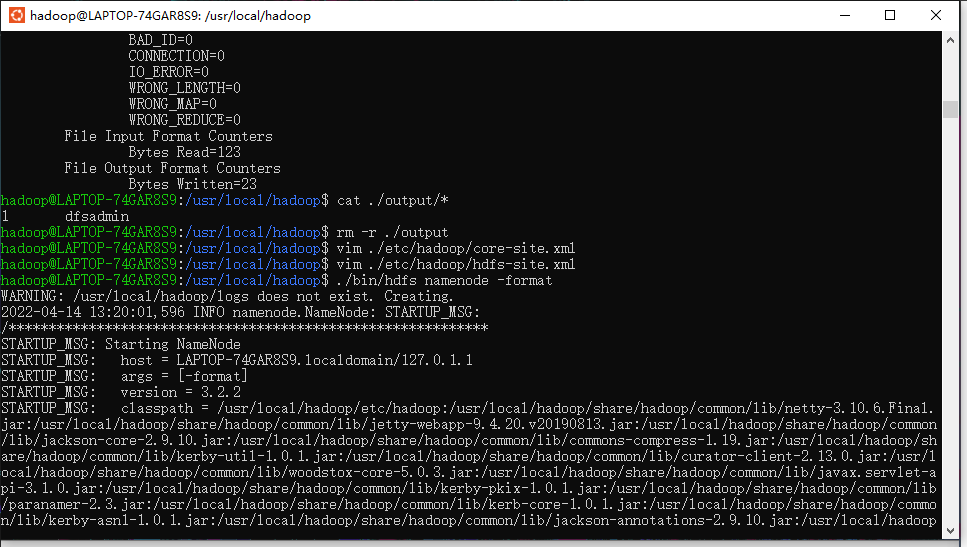Click the 'args = [-format]' line
Viewport: 967px width, 547px height.
pos(184,376)
